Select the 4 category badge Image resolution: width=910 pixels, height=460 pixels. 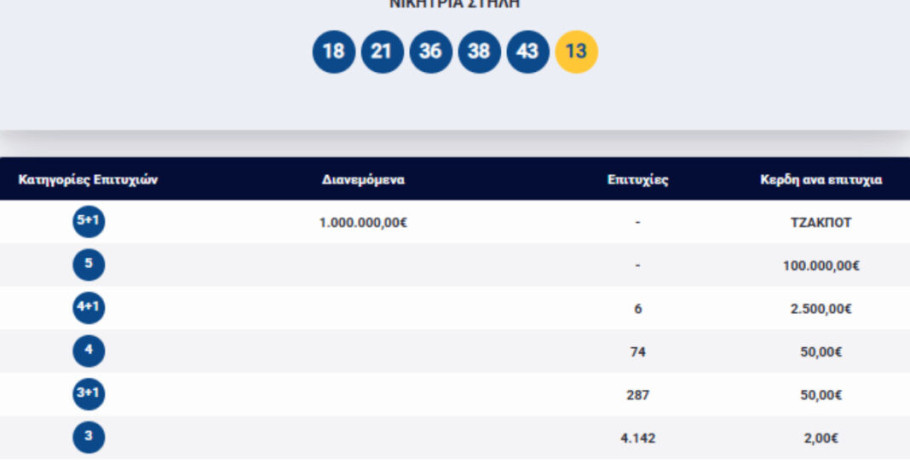pyautogui.click(x=88, y=351)
